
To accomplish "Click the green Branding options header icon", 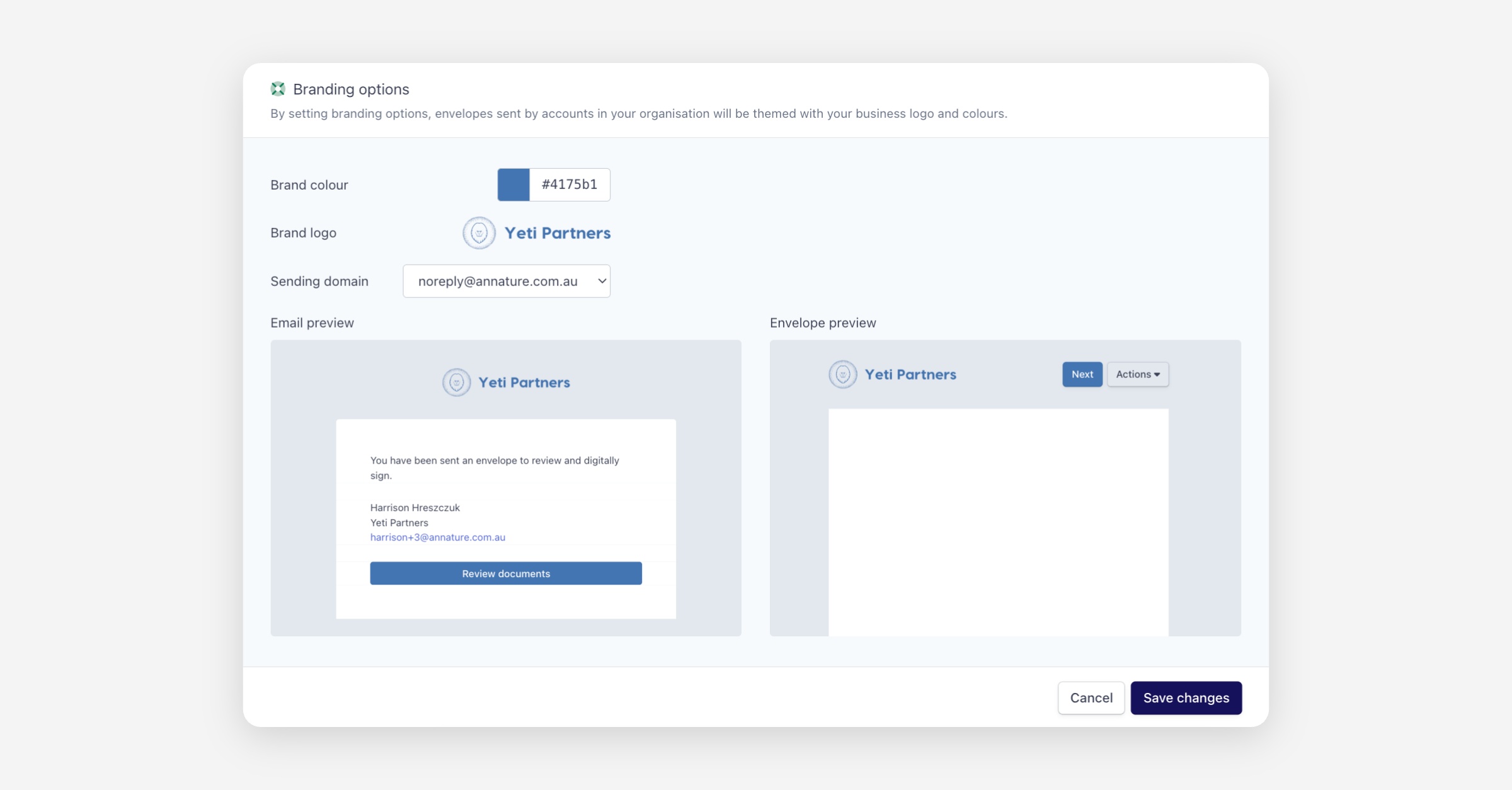I will 278,89.
